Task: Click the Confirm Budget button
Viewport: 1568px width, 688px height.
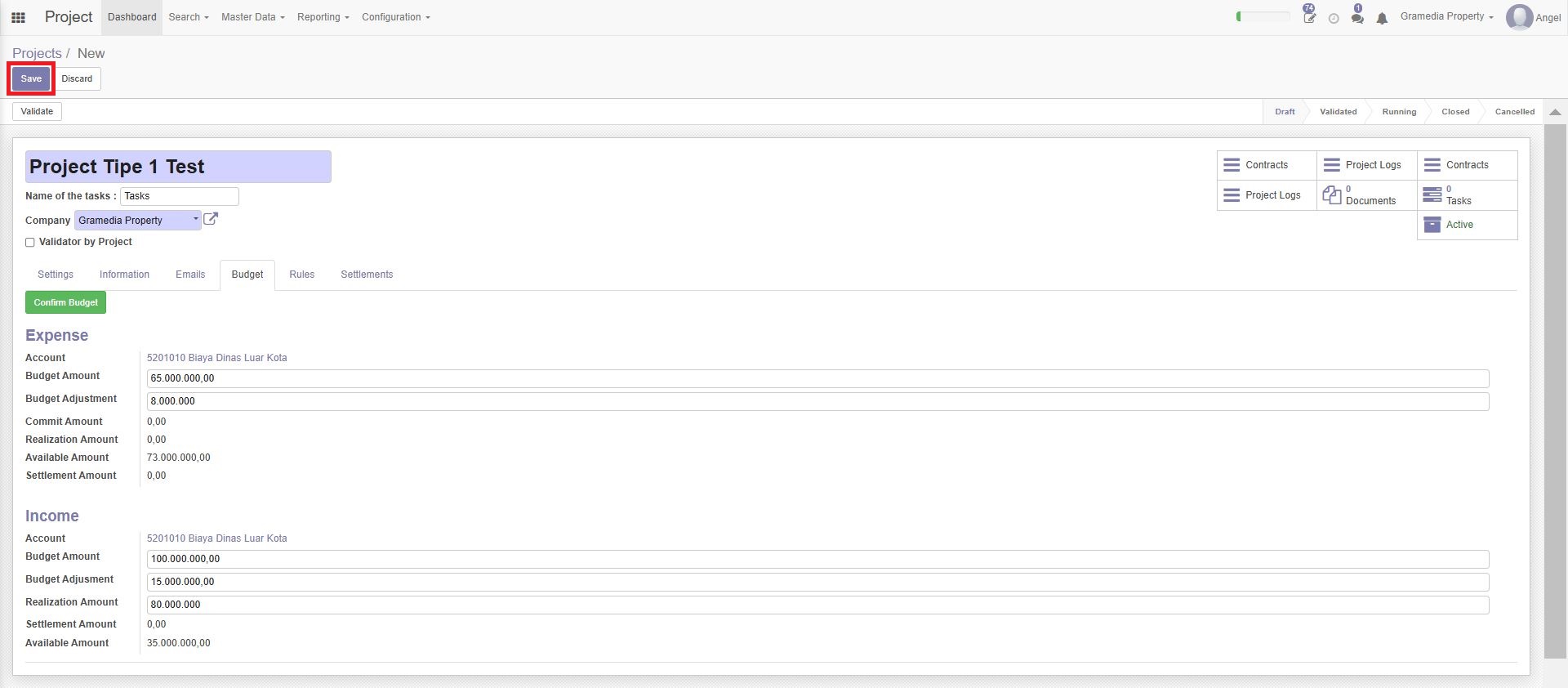Action: [65, 302]
